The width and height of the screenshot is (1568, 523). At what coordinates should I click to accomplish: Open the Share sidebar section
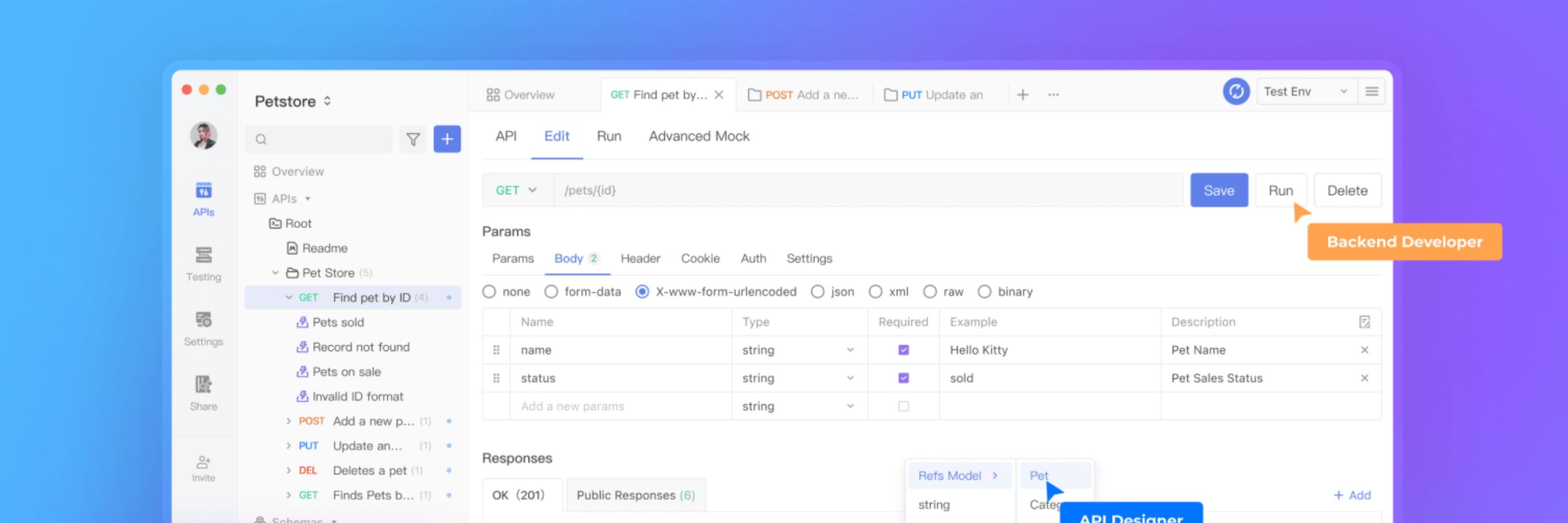[x=203, y=393]
